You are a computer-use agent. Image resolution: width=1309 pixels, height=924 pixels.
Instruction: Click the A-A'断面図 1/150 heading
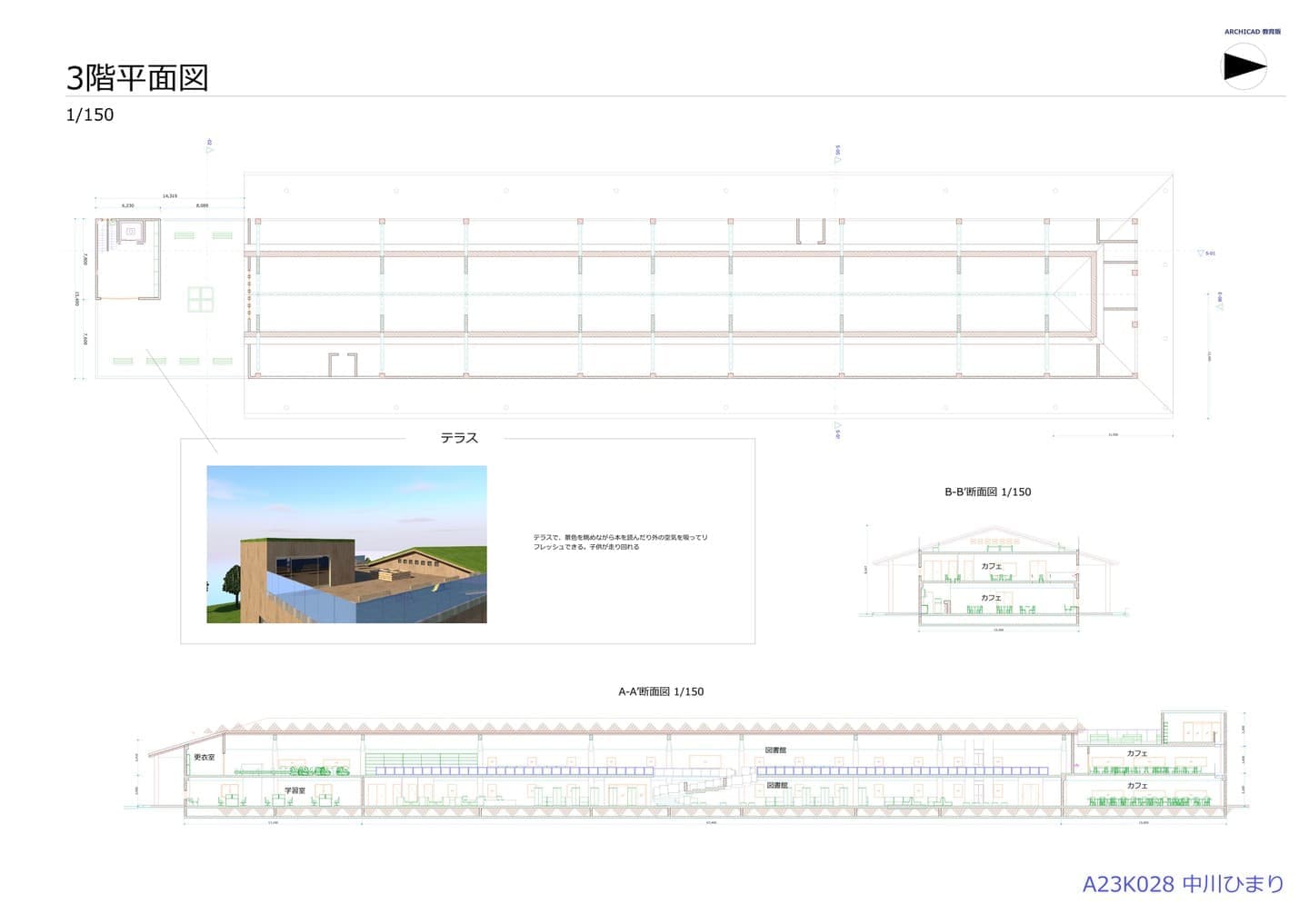(x=661, y=691)
